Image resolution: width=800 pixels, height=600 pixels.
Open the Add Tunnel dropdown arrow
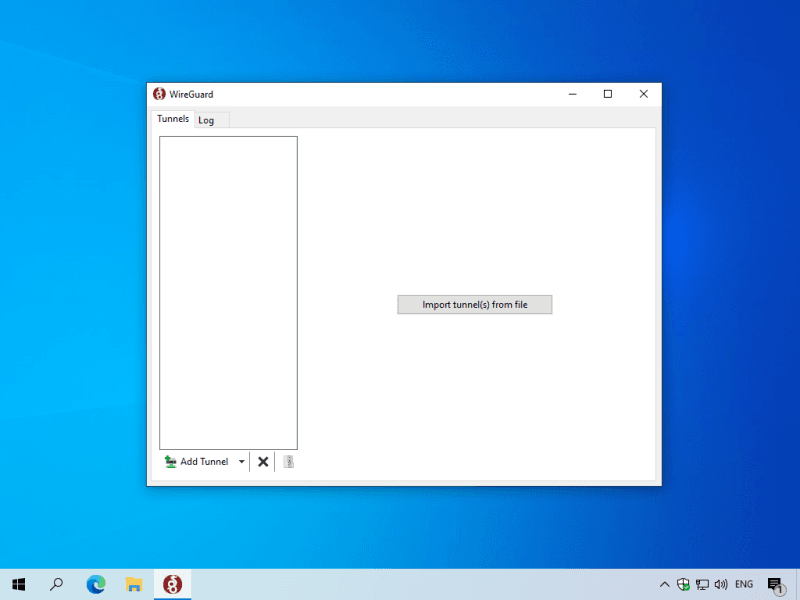pos(241,462)
